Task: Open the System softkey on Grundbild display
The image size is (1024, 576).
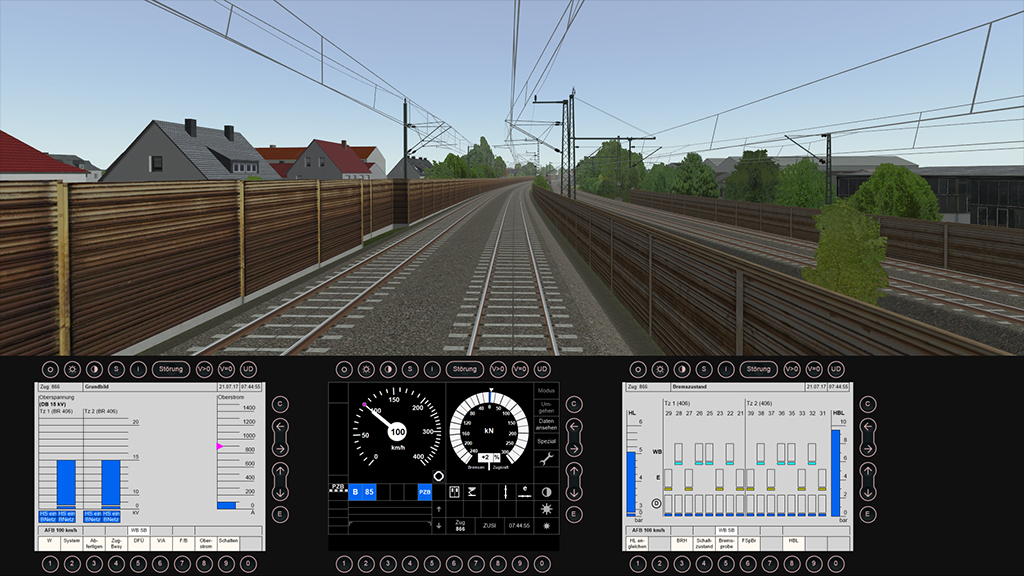Action: click(x=72, y=543)
